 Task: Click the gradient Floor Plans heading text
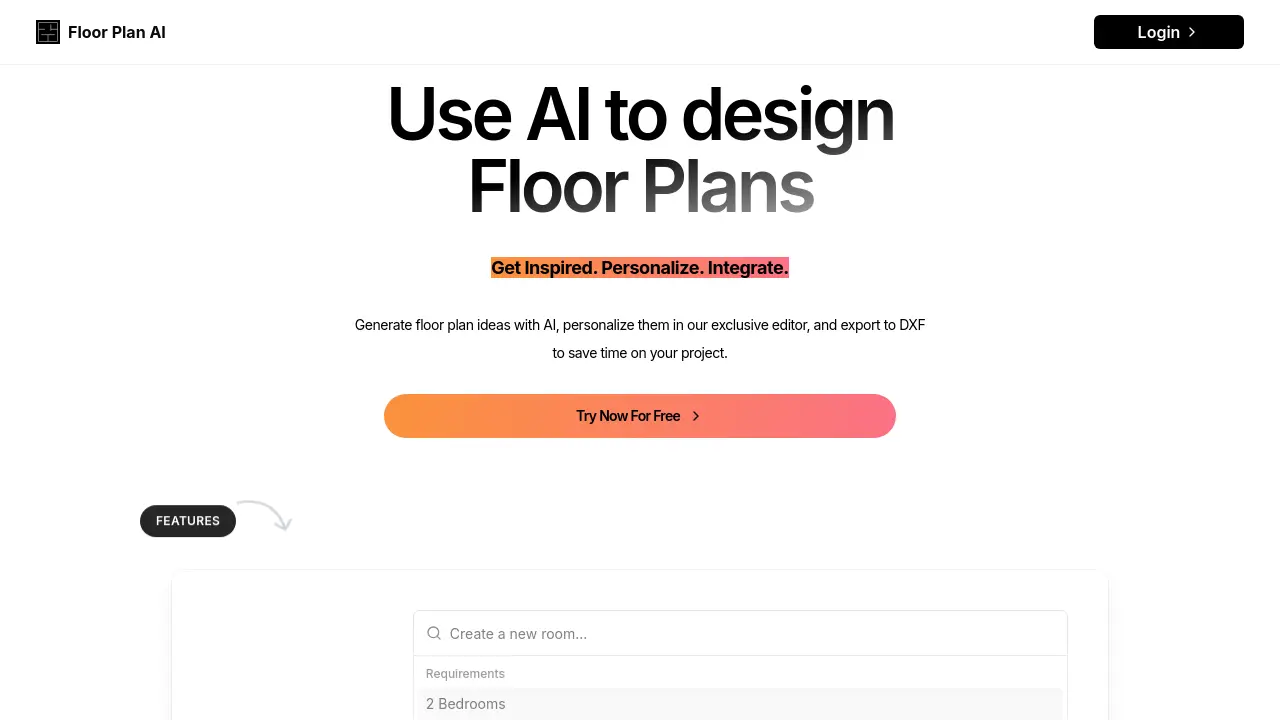(640, 186)
